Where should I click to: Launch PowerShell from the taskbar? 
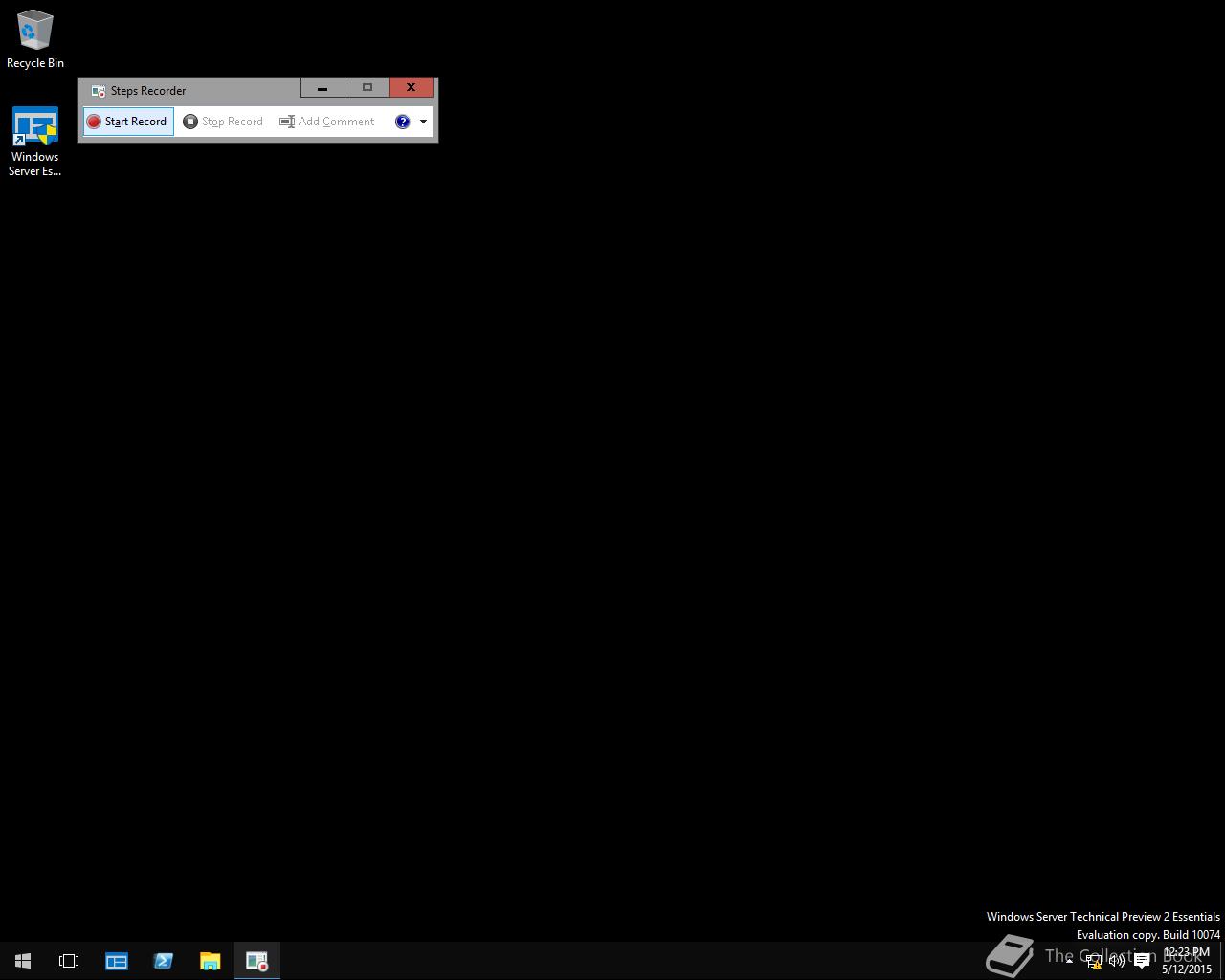[x=163, y=961]
